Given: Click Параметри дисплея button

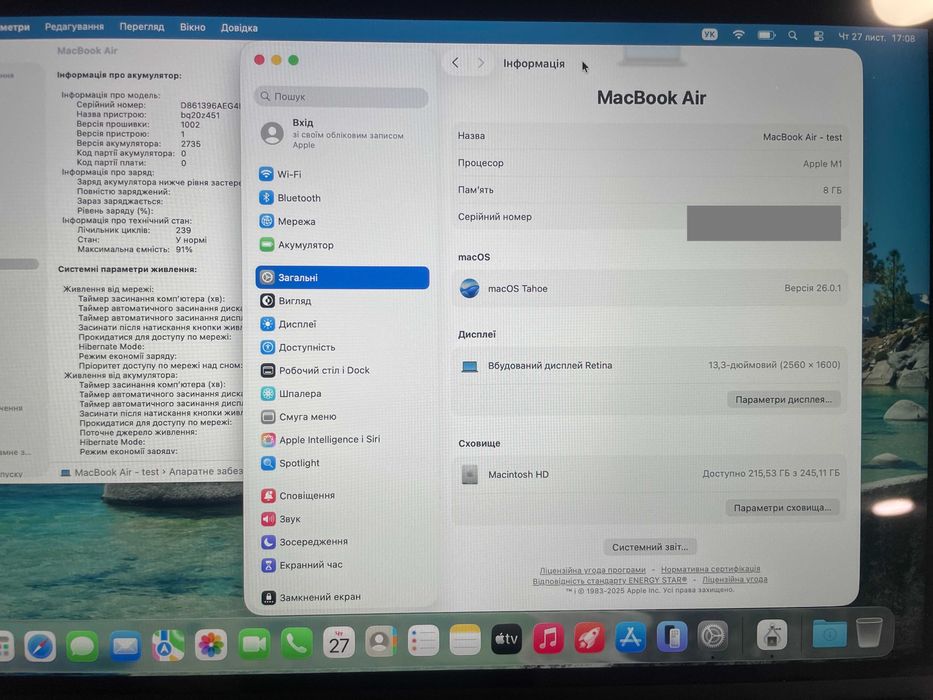Looking at the screenshot, I should (x=783, y=399).
